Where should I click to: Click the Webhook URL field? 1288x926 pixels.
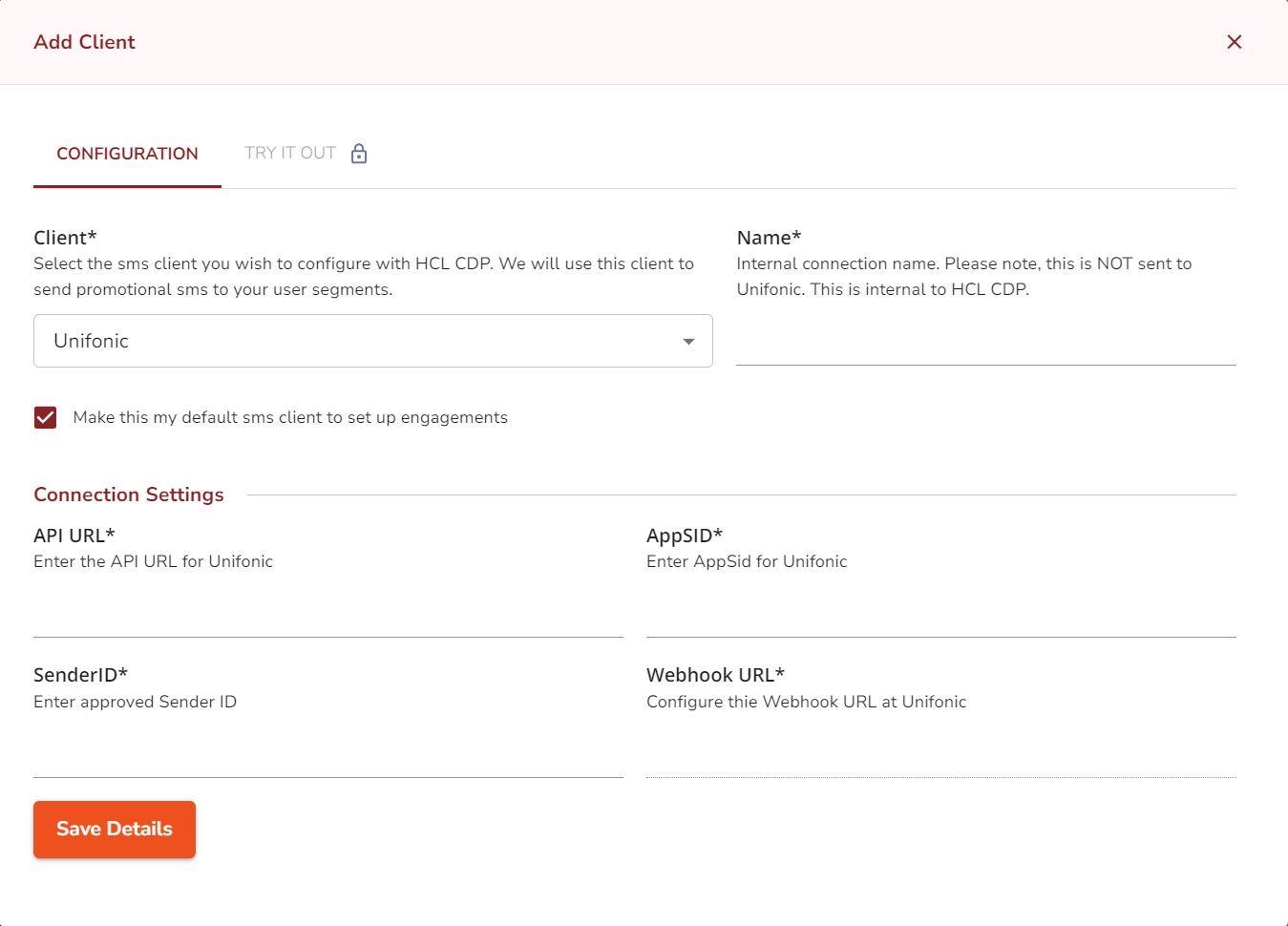pos(940,758)
